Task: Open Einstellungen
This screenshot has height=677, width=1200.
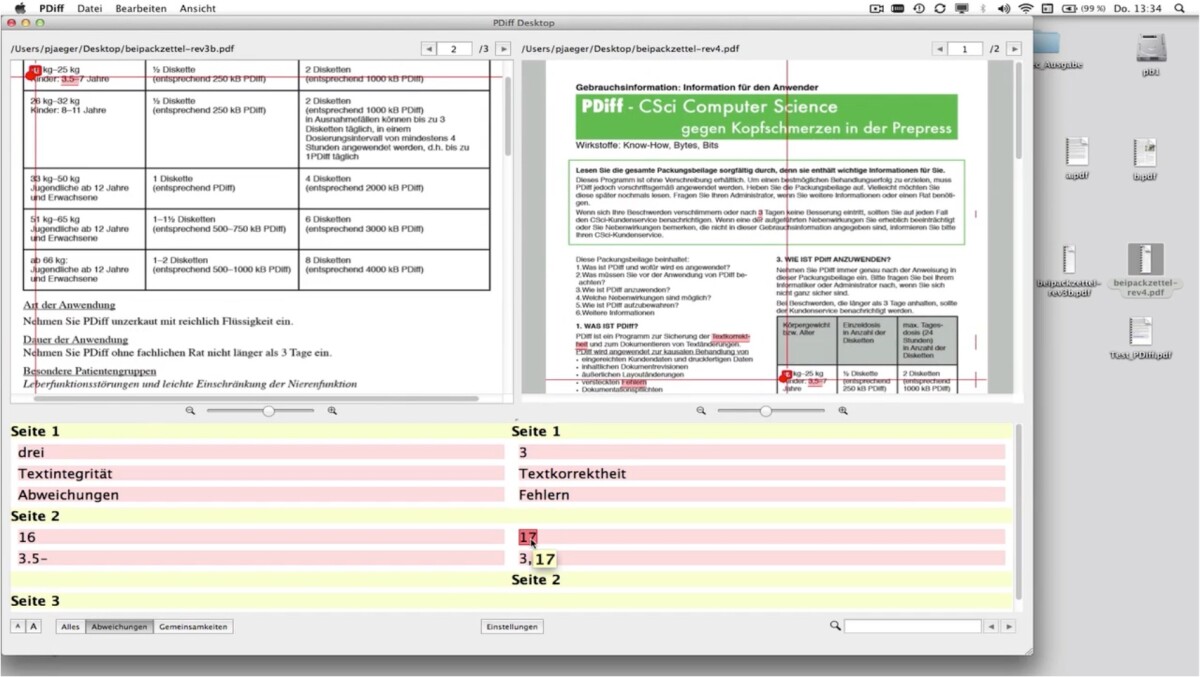Action: click(x=512, y=627)
